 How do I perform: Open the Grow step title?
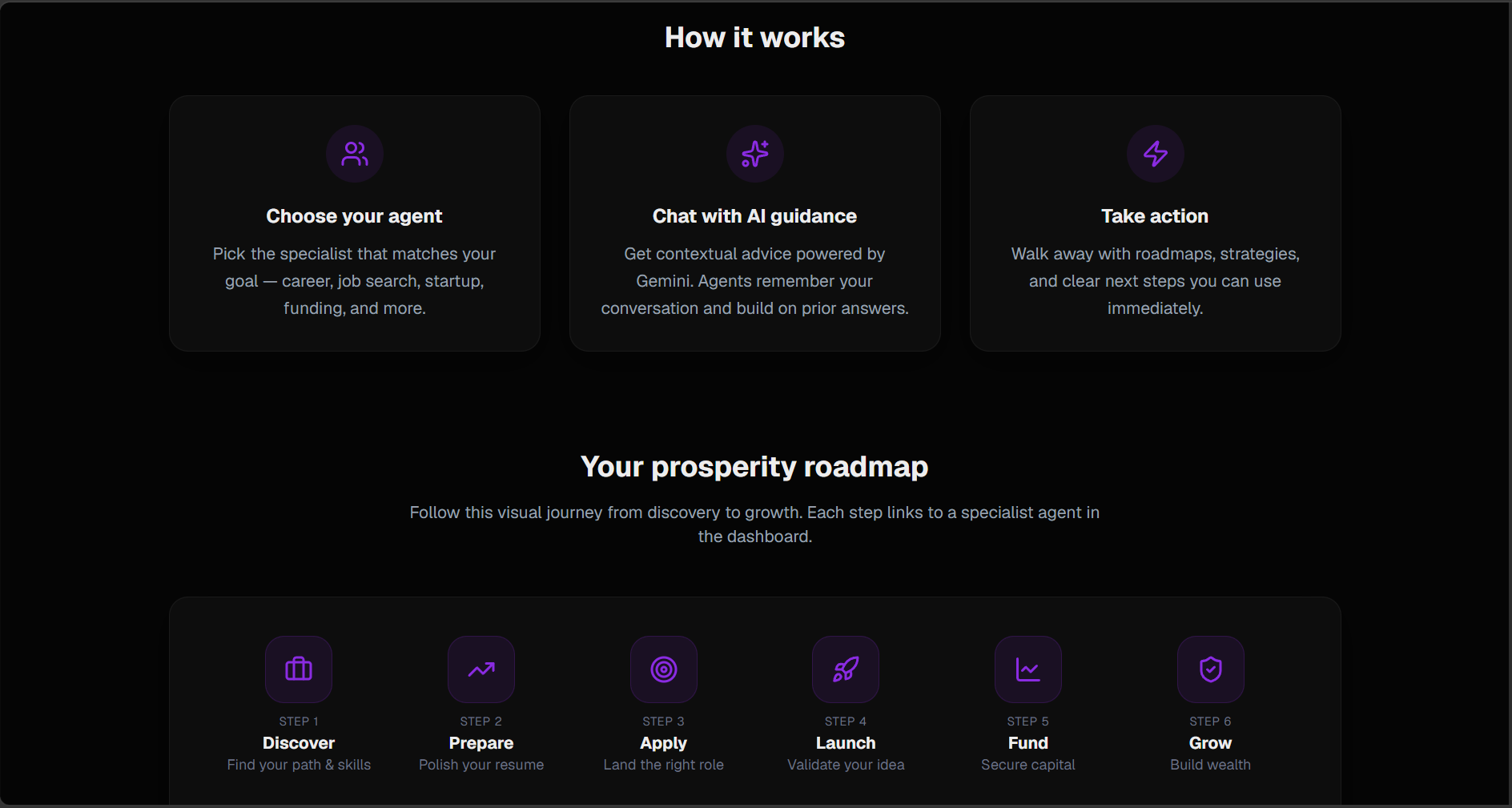click(x=1211, y=743)
